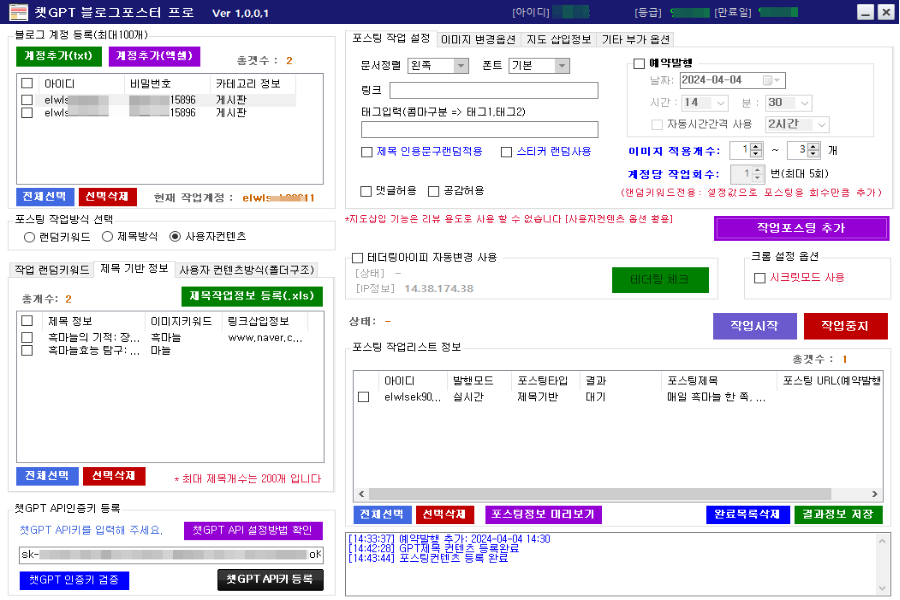Select 사용자 컨텐츠방식(폴더구조) tab

(246, 269)
